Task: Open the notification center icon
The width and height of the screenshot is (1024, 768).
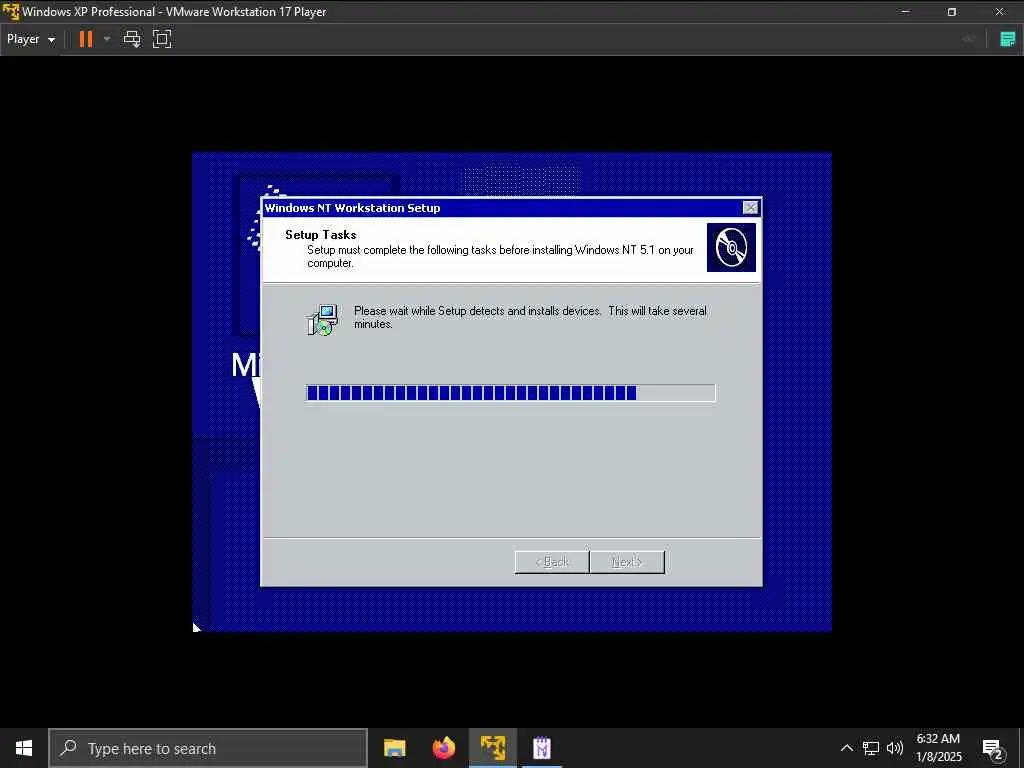Action: pyautogui.click(x=993, y=749)
